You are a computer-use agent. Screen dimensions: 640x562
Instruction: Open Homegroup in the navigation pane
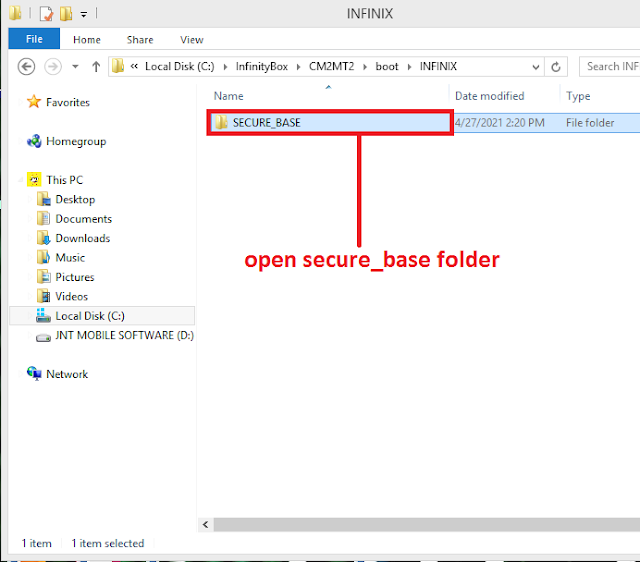coord(76,141)
